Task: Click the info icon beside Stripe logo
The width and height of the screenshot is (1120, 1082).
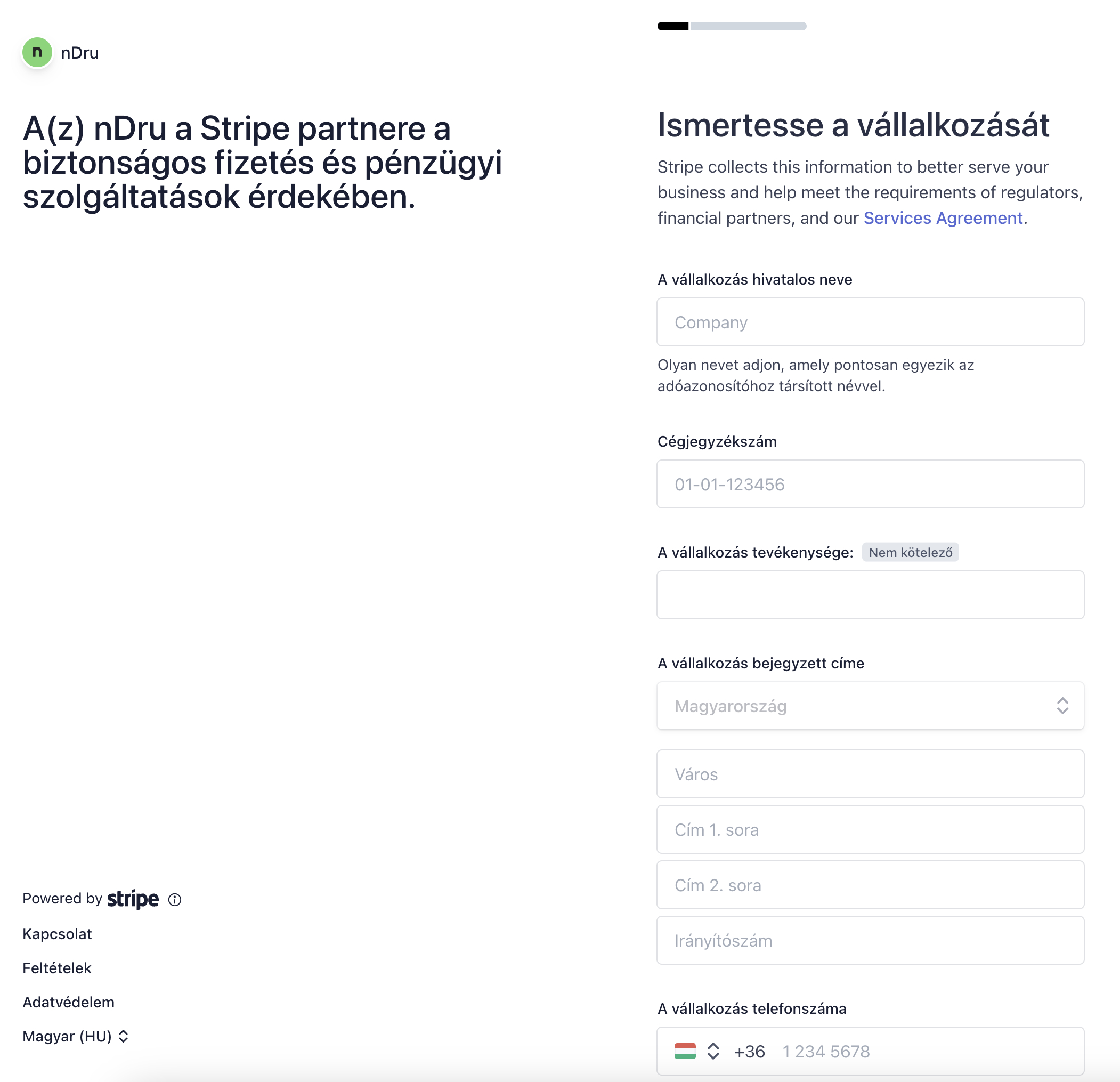Action: (175, 900)
